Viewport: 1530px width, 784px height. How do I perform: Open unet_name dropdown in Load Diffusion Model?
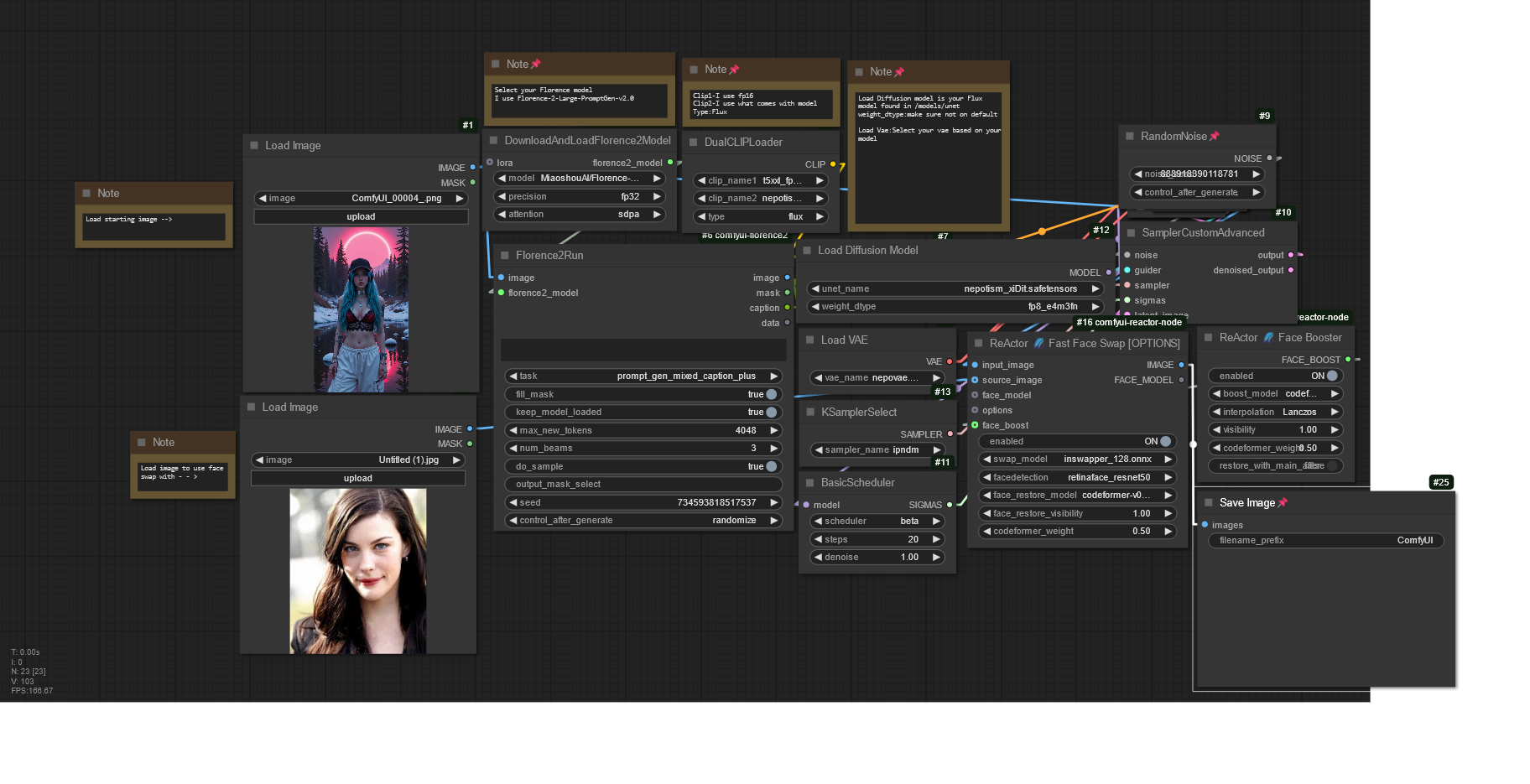click(x=955, y=289)
